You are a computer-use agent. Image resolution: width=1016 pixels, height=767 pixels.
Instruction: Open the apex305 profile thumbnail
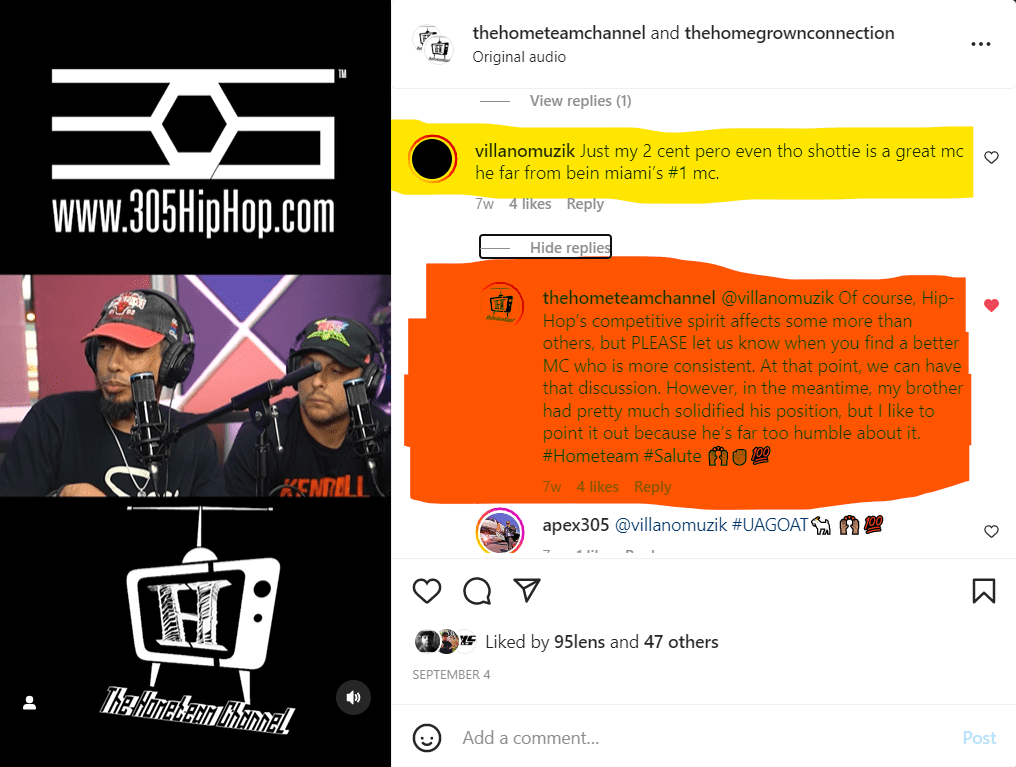500,531
